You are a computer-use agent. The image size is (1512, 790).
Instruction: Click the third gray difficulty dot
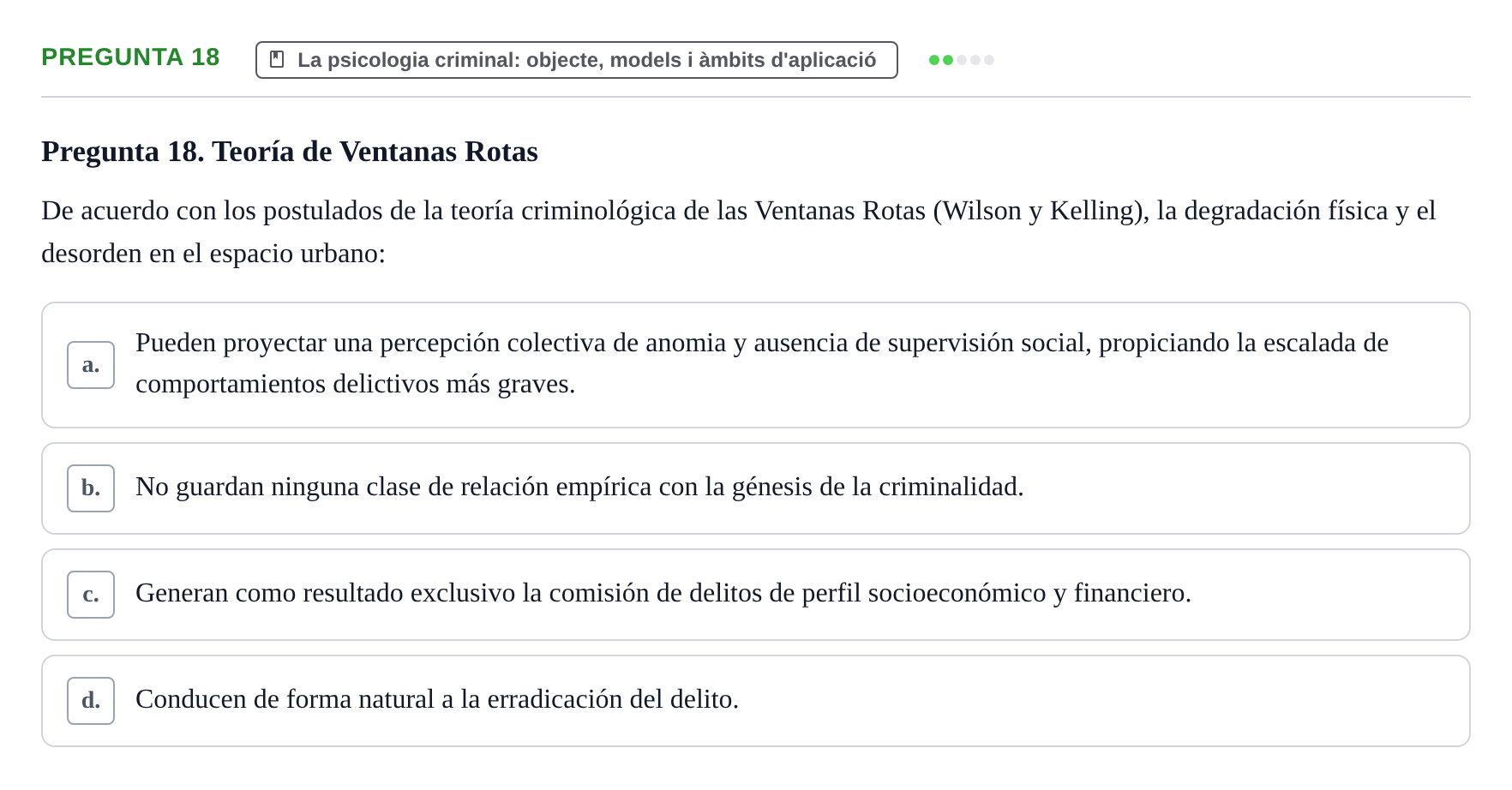[x=962, y=60]
